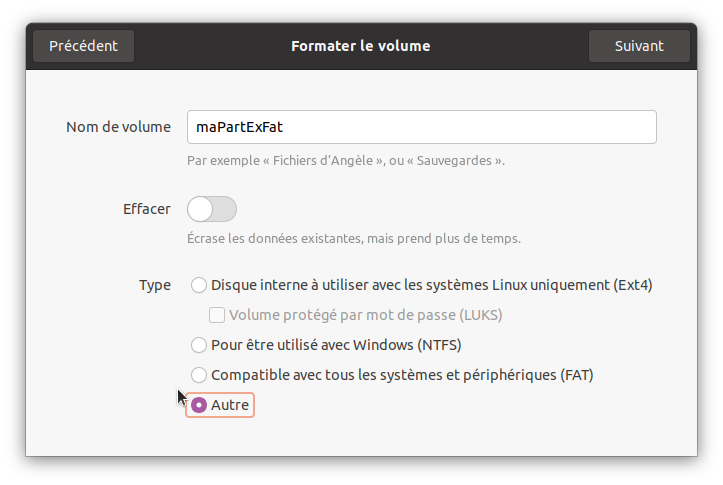Image resolution: width=723 pixels, height=485 pixels.
Task: Click the 'Type' label
Action: (154, 285)
